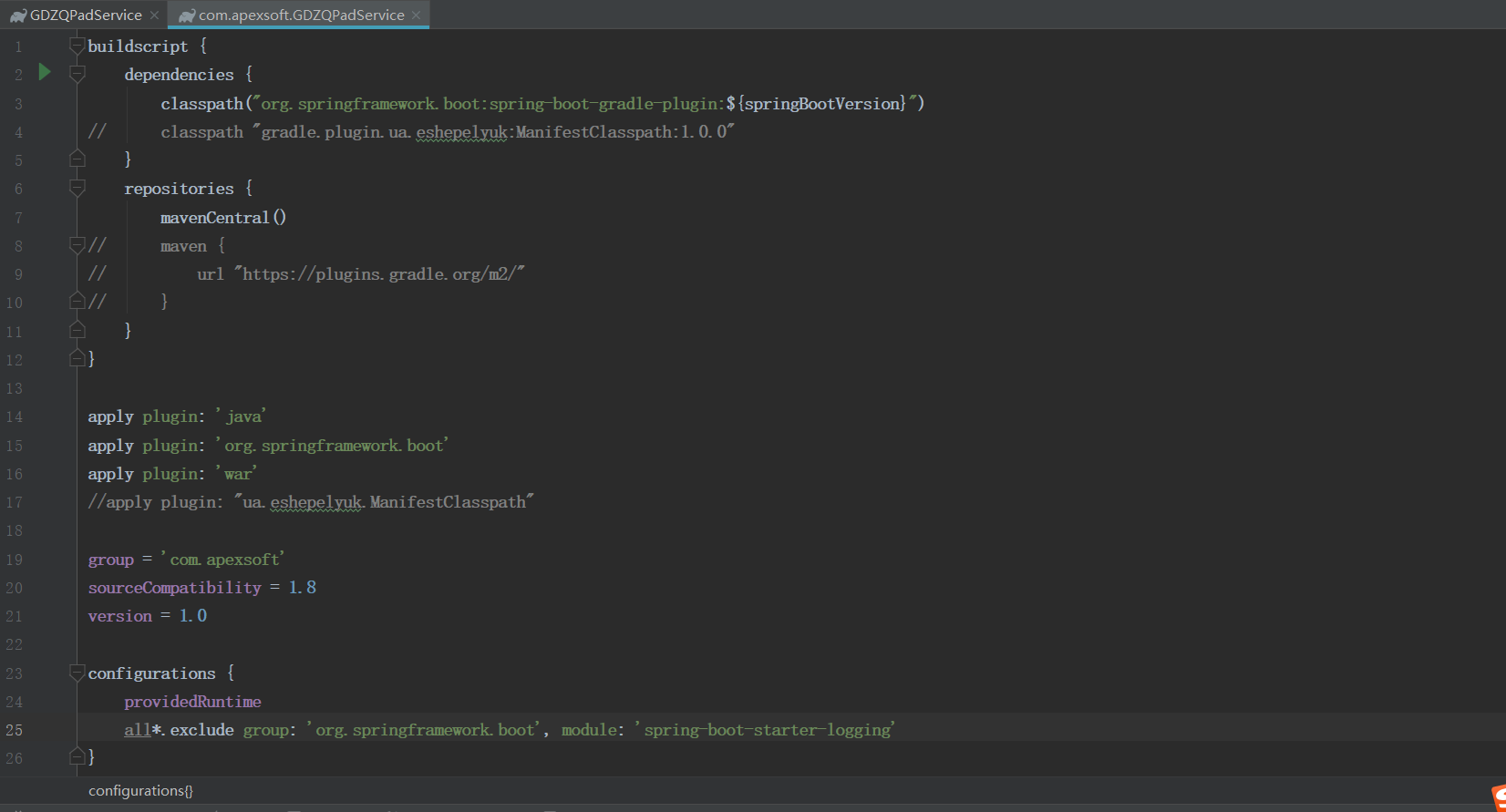Click the 'war' plugin string on line 16
The height and width of the screenshot is (812, 1506).
[x=237, y=474]
